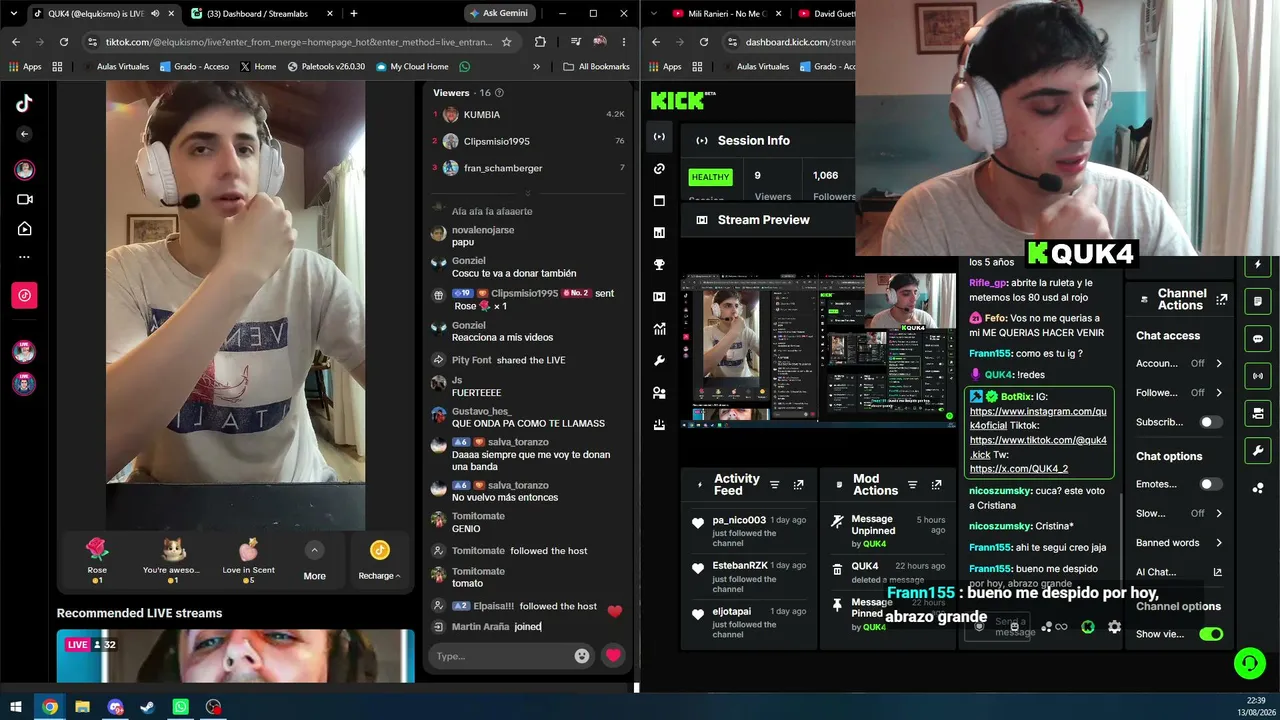Open the Chrome extensions puzzle icon
This screenshot has width=1280, height=720.
click(540, 42)
